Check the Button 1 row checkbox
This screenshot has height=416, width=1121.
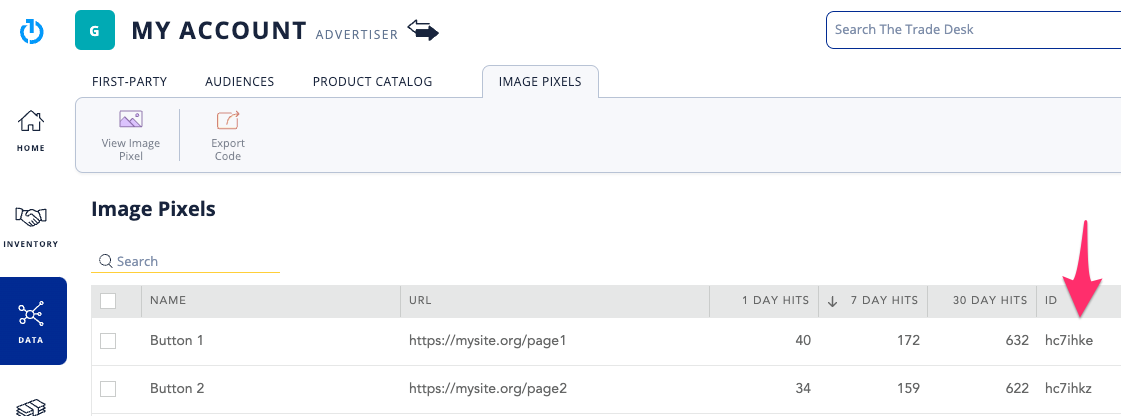tap(108, 341)
